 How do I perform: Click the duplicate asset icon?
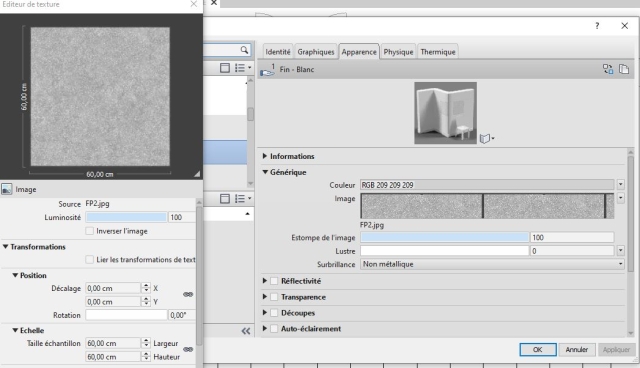coord(624,69)
